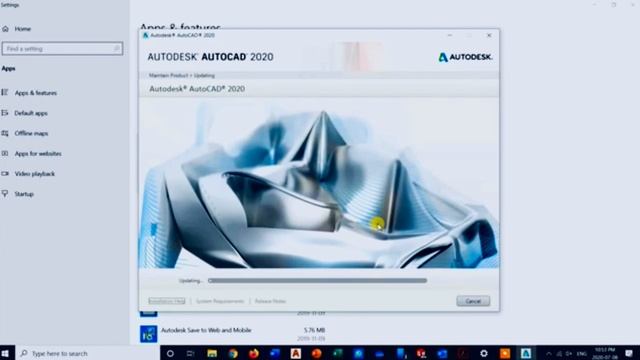Minimize the AutoCAD 2020 installer window
Image resolution: width=640 pixels, height=360 pixels.
click(450, 36)
